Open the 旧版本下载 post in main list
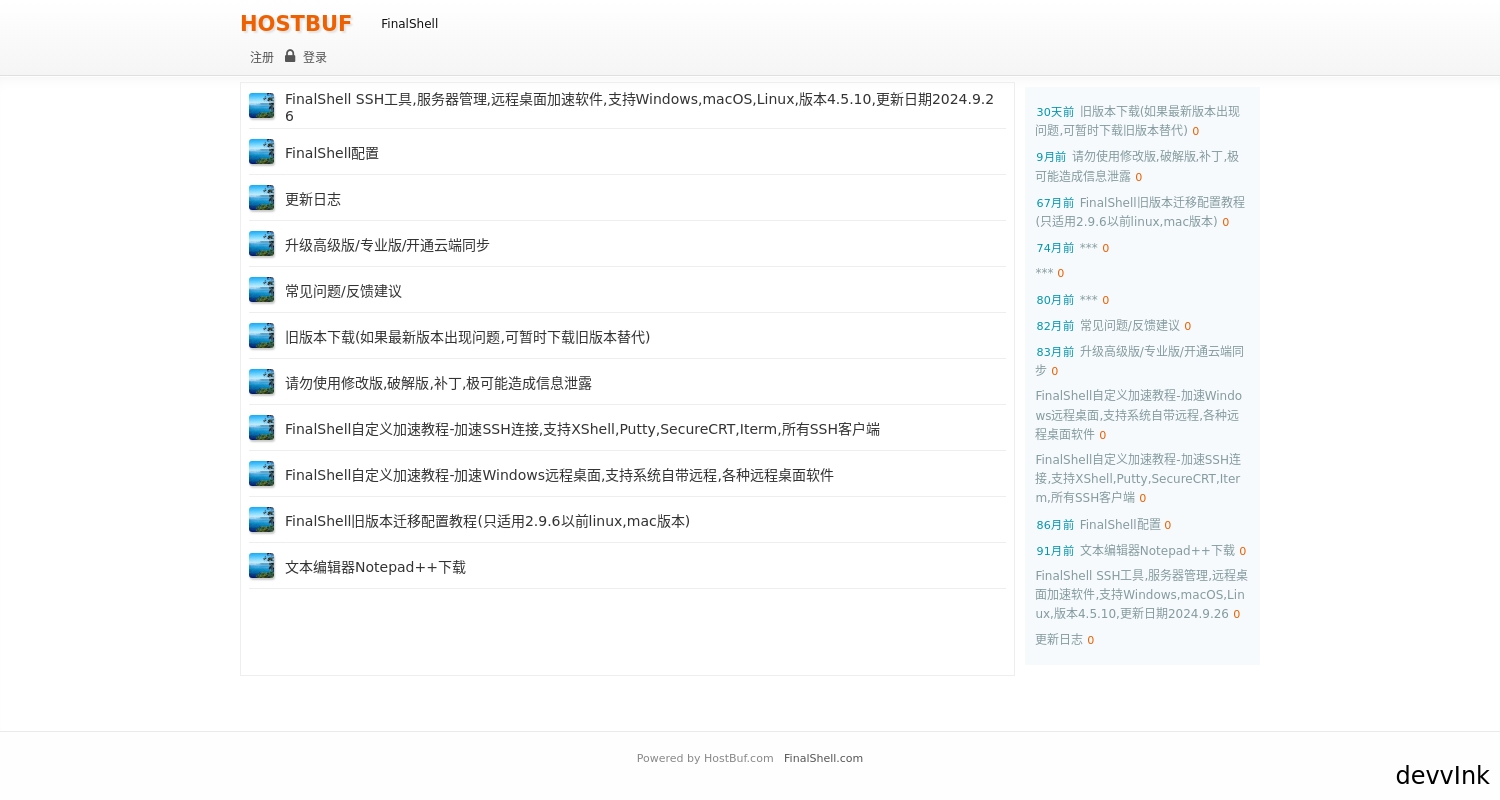The width and height of the screenshot is (1500, 800). 467,337
